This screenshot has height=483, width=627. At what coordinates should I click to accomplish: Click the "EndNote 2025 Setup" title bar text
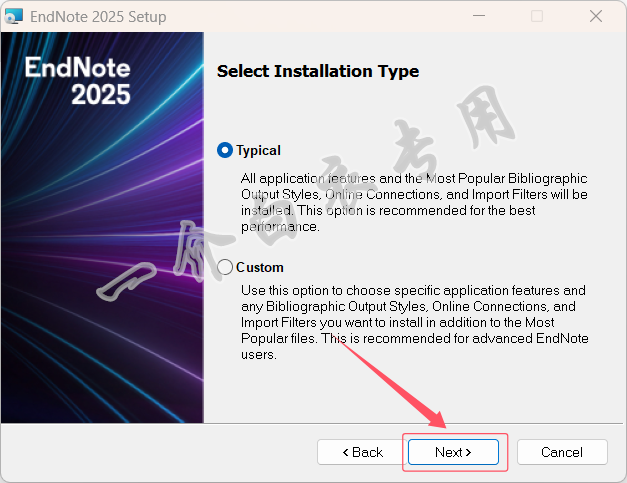click(98, 17)
